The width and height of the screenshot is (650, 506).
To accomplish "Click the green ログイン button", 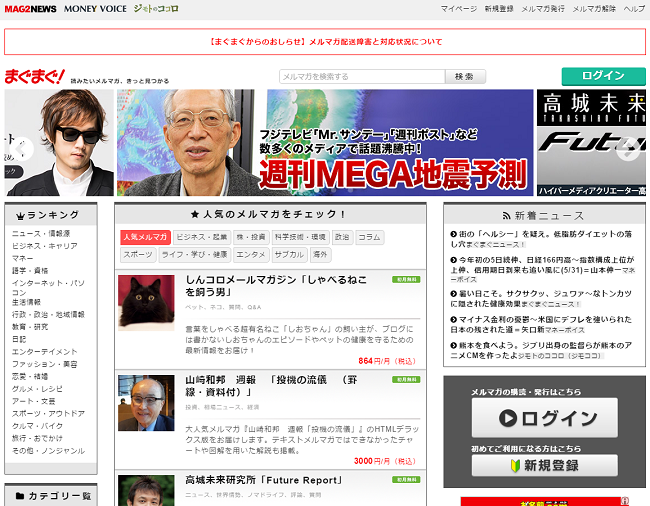I will click(604, 76).
